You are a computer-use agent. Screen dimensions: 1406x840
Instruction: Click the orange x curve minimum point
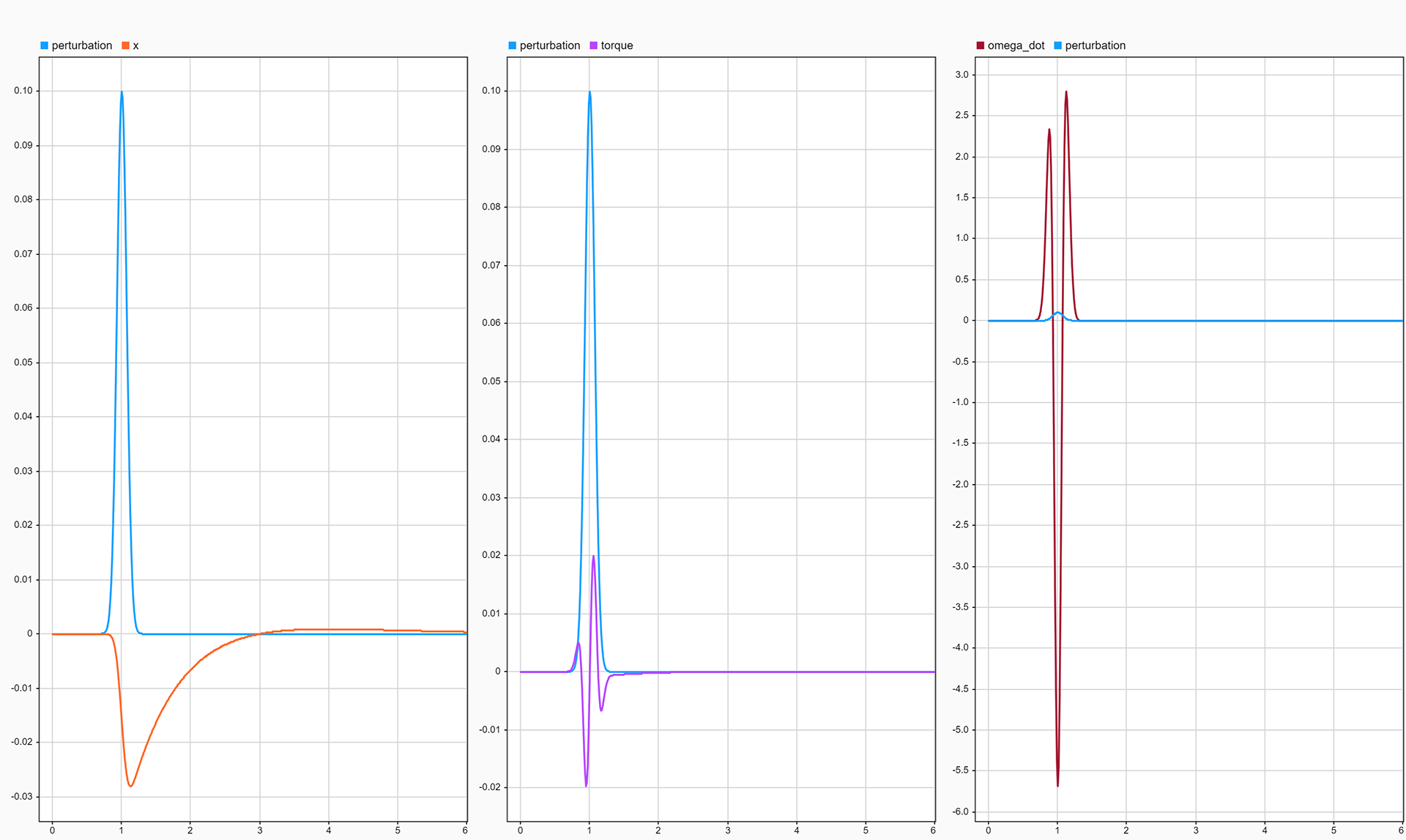click(x=130, y=786)
